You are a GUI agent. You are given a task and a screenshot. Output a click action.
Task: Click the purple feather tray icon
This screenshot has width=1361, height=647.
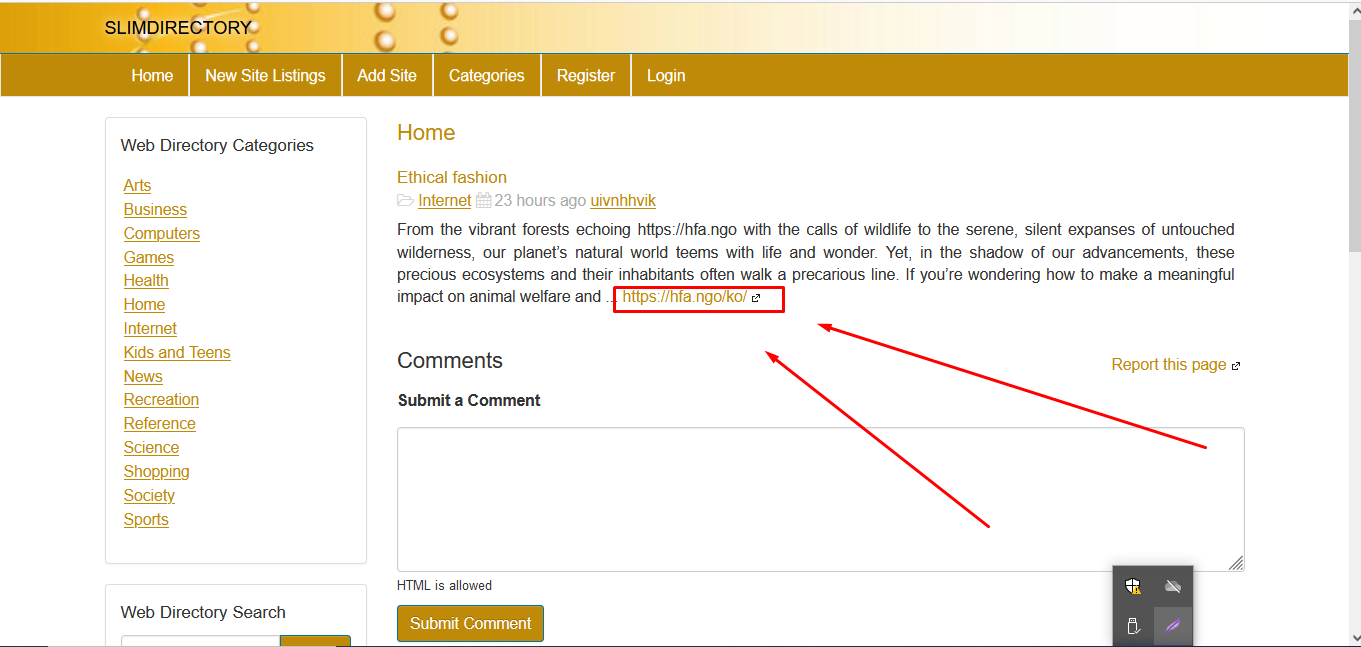tap(1173, 626)
